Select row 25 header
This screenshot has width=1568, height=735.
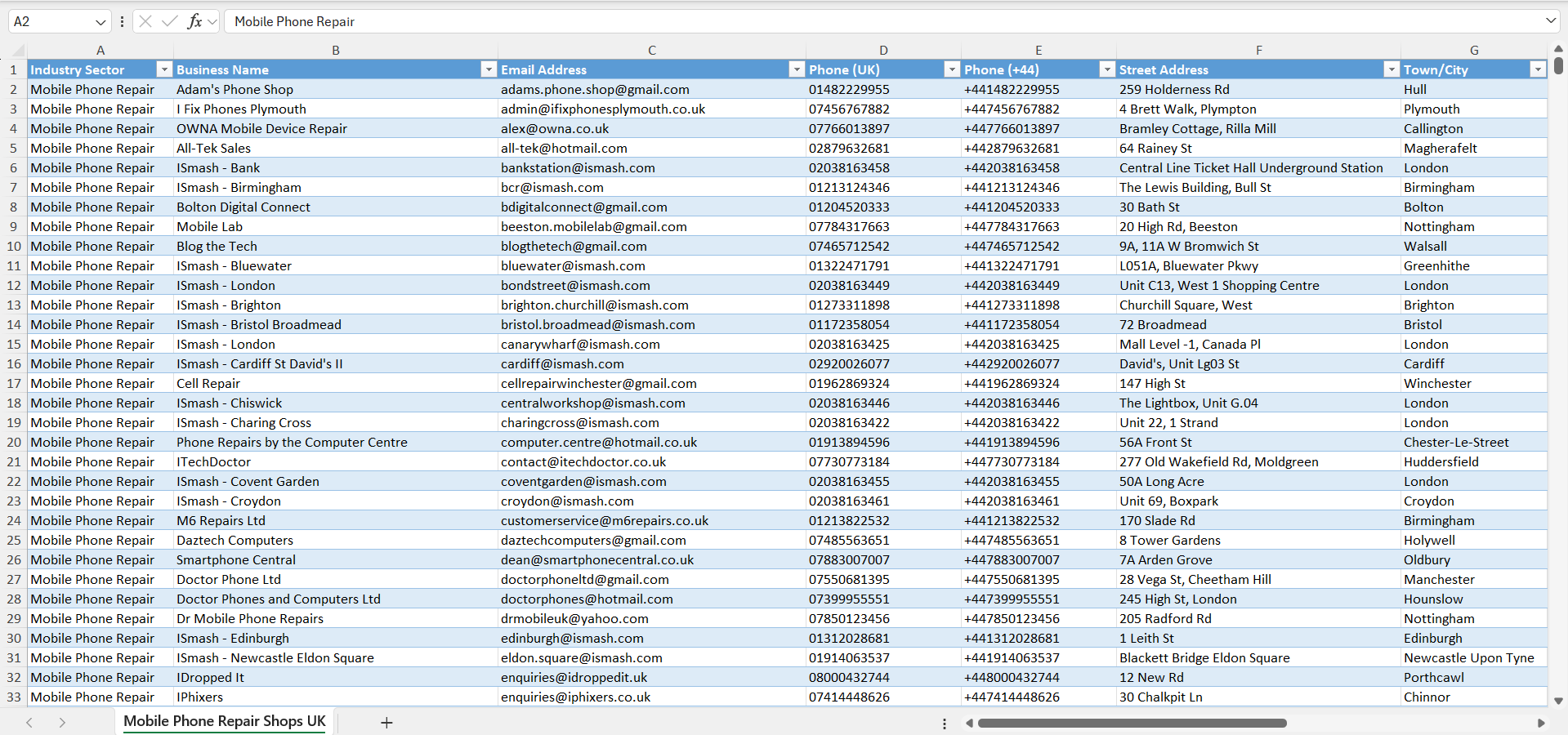click(14, 540)
